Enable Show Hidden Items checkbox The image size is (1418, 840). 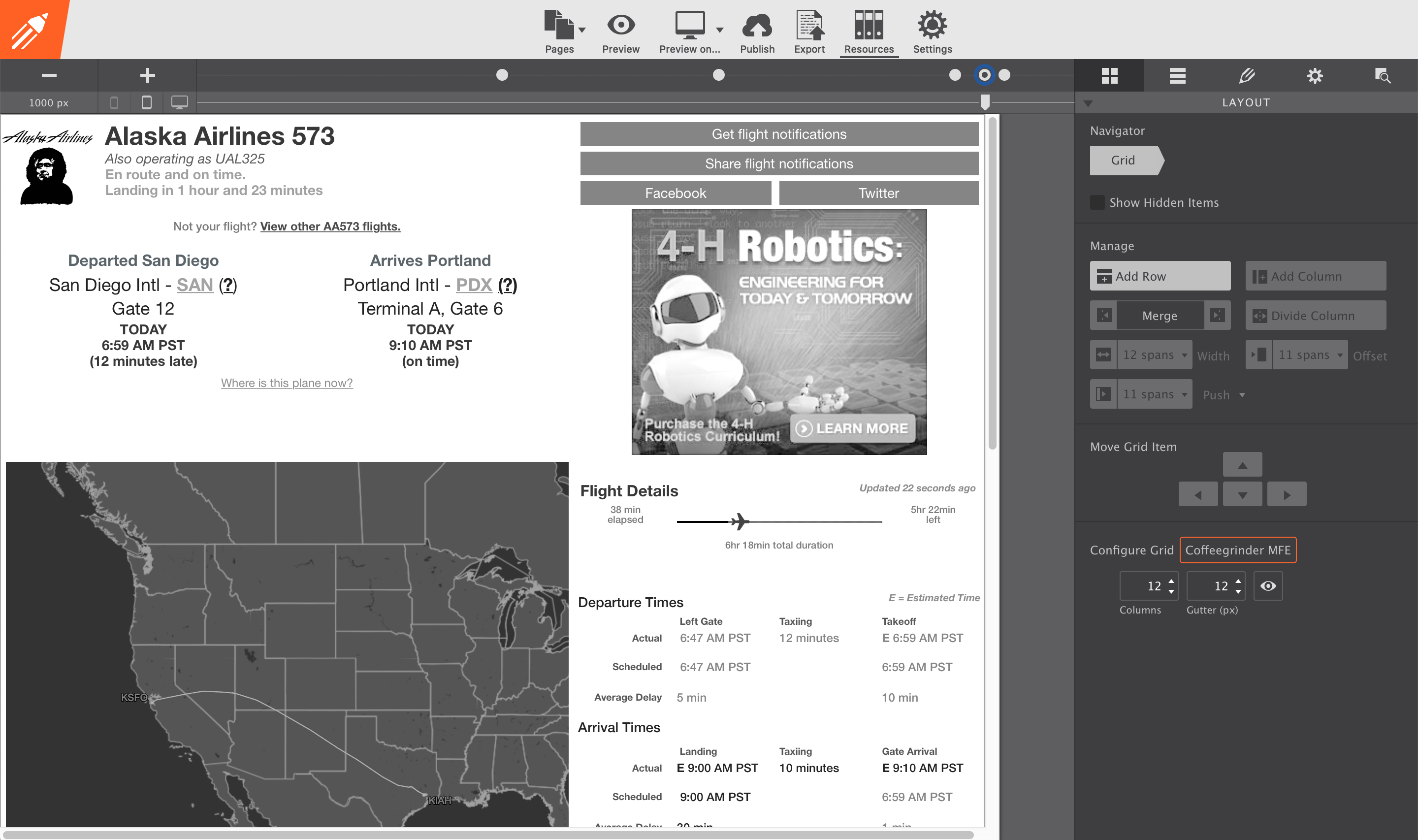(x=1097, y=203)
